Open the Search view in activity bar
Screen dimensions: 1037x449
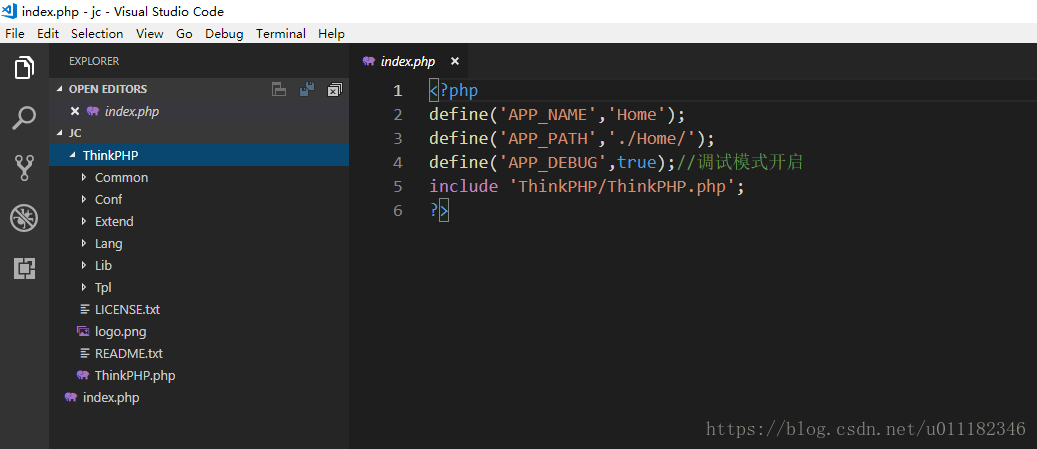24,118
